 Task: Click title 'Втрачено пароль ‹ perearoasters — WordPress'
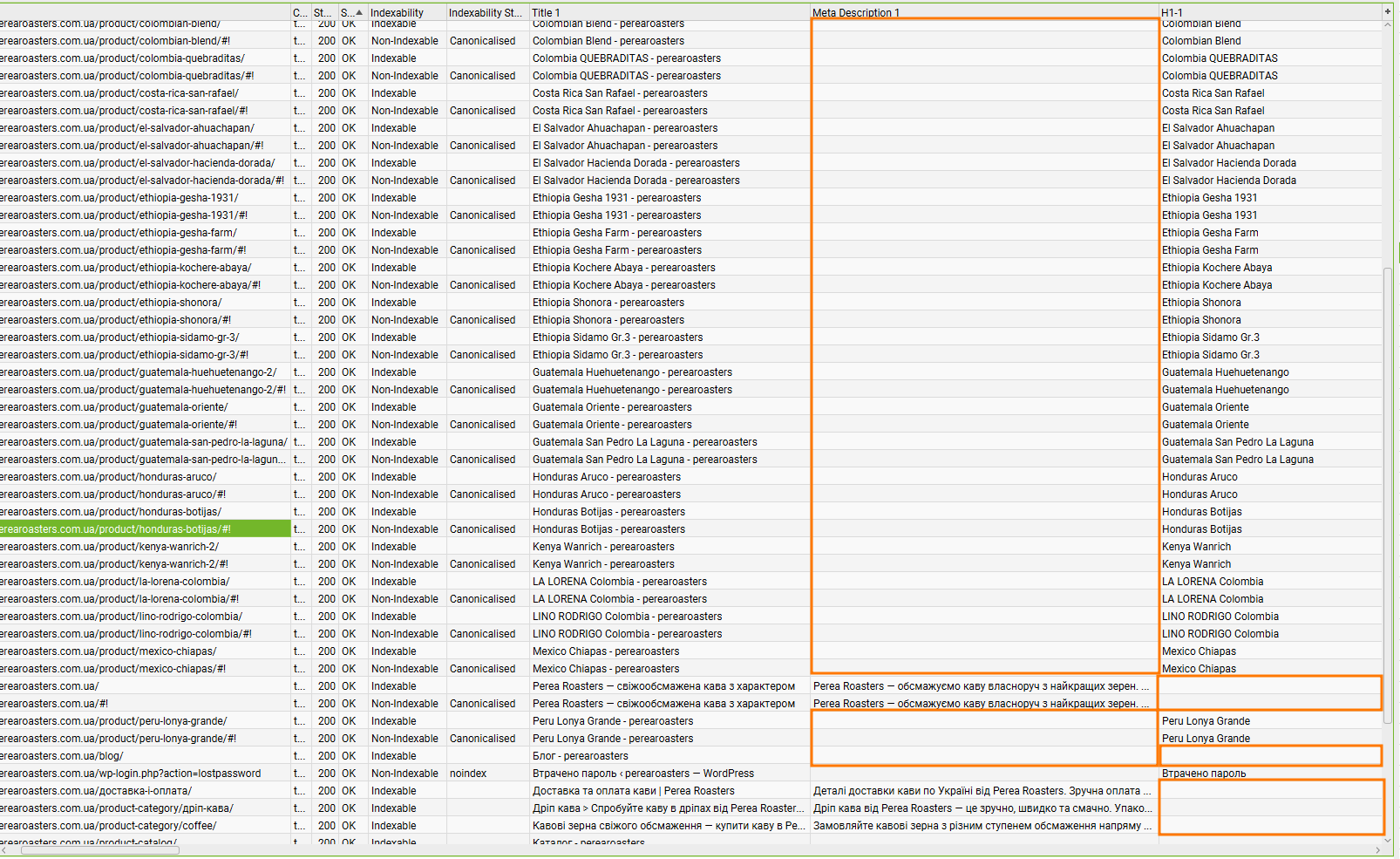643,774
